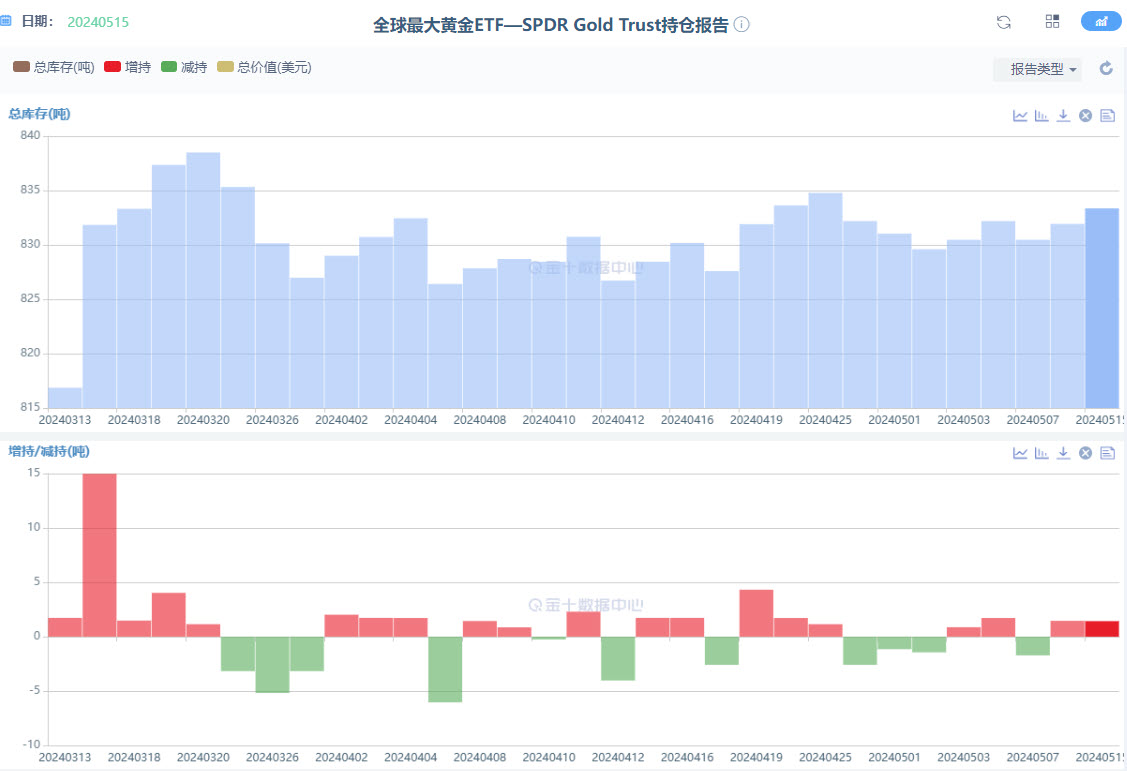The image size is (1127, 771).
Task: Click the bright red final bar in 增持/减持 chart
Action: pos(1102,629)
